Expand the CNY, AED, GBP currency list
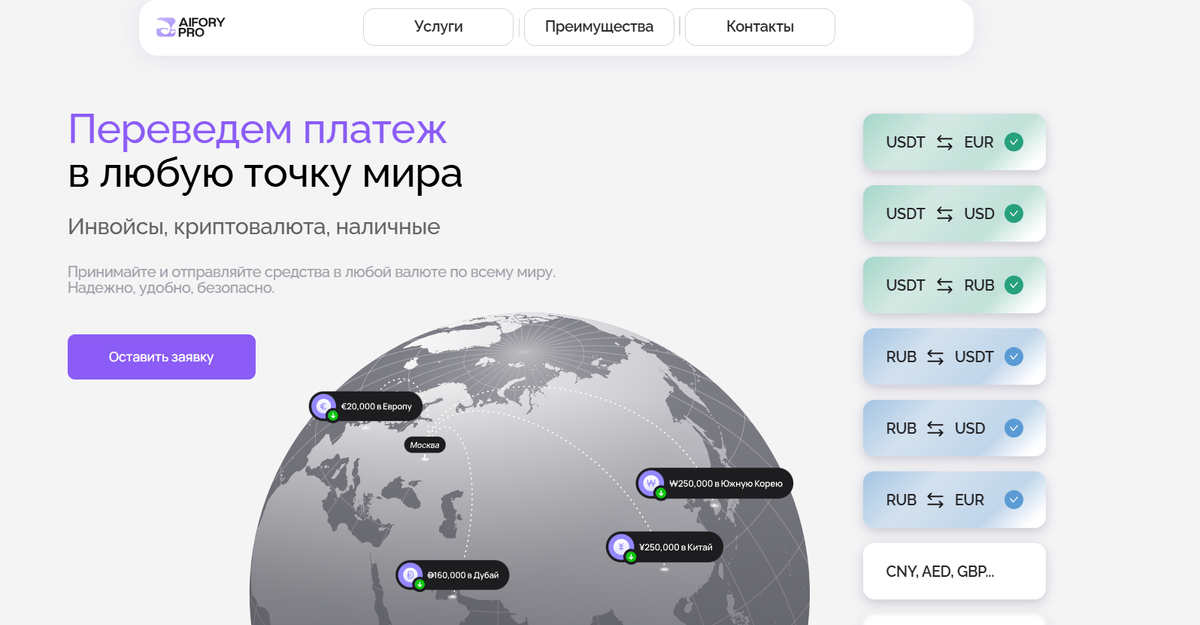 953,570
